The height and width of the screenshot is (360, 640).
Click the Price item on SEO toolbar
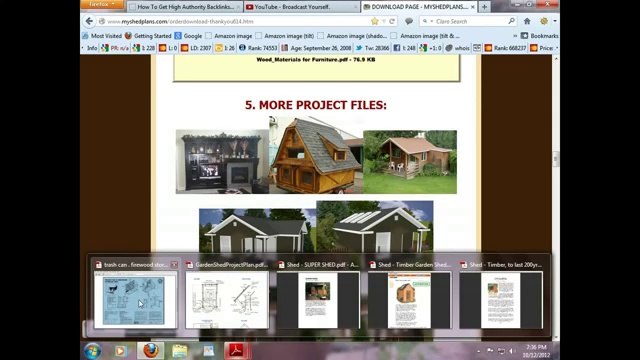pyautogui.click(x=542, y=48)
